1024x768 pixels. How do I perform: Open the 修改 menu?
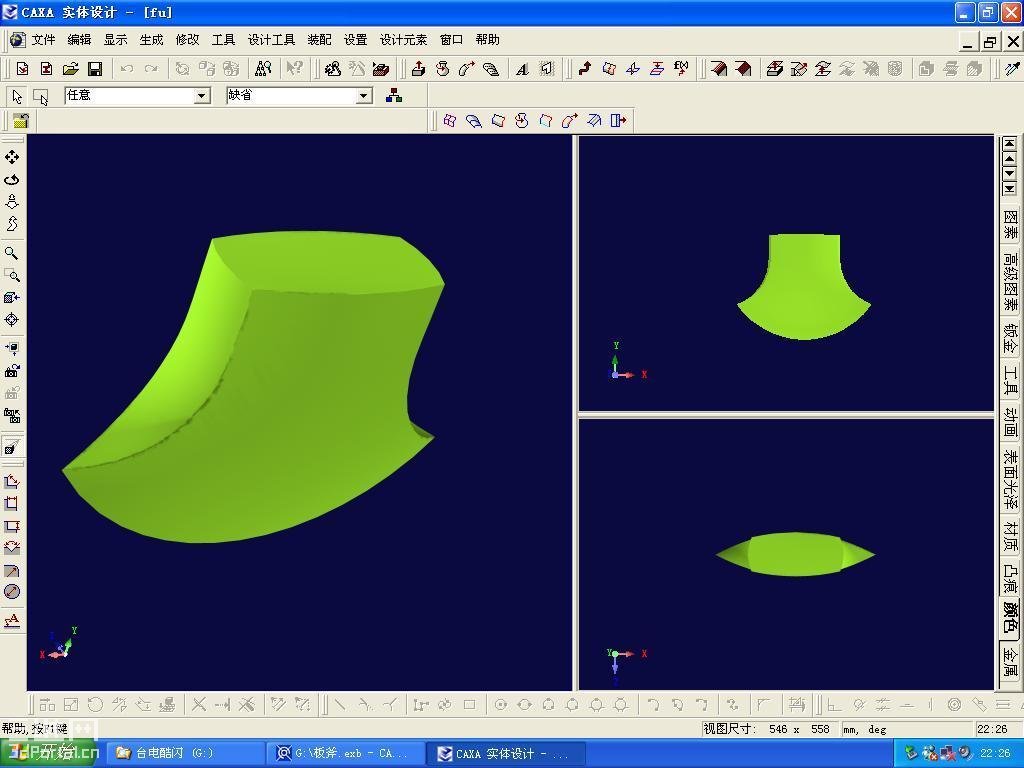pyautogui.click(x=187, y=40)
